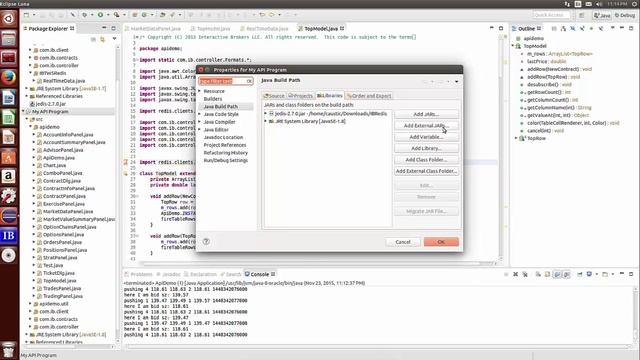Toggle Hide Local Types in Outline

601,29
